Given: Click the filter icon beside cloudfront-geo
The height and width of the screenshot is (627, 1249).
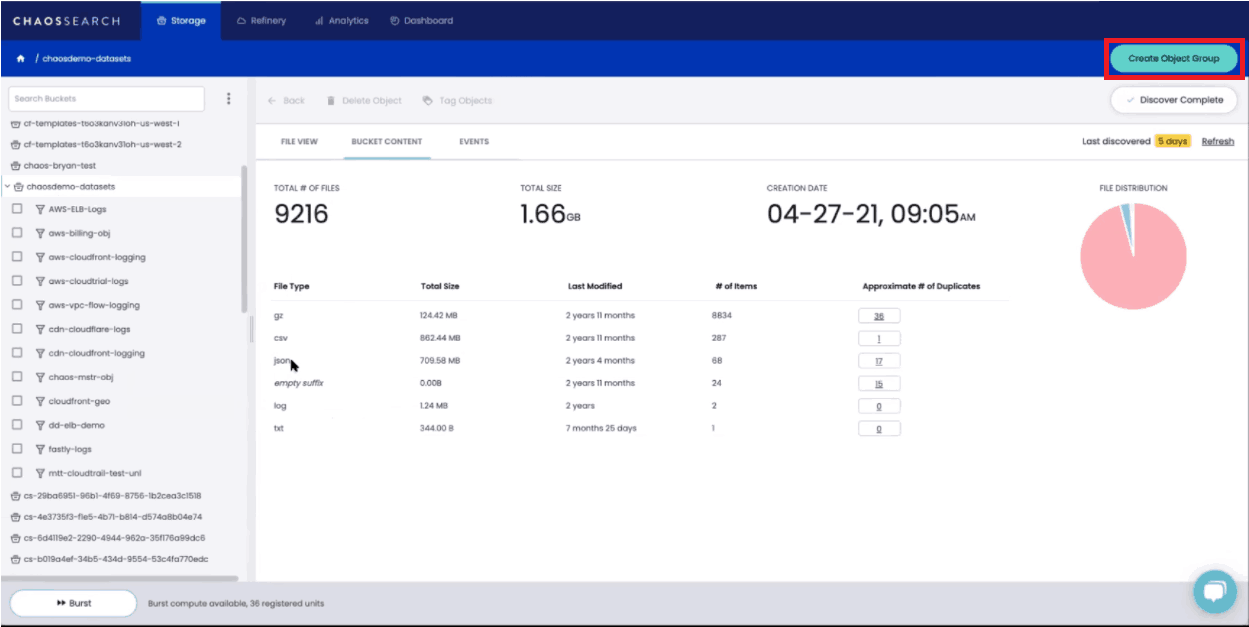Looking at the screenshot, I should (40, 401).
